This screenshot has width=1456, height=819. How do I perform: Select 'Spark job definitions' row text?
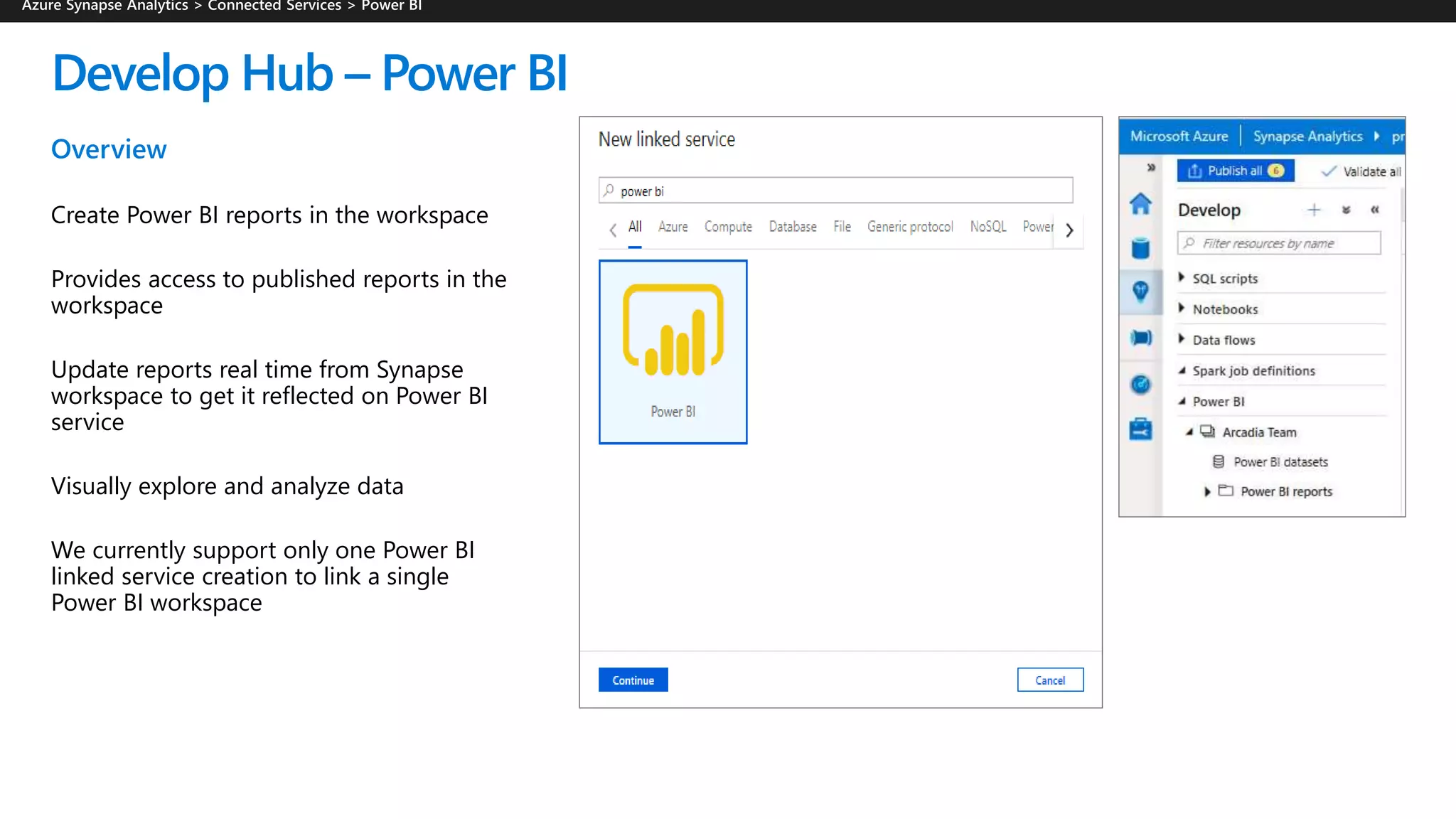coord(1253,370)
